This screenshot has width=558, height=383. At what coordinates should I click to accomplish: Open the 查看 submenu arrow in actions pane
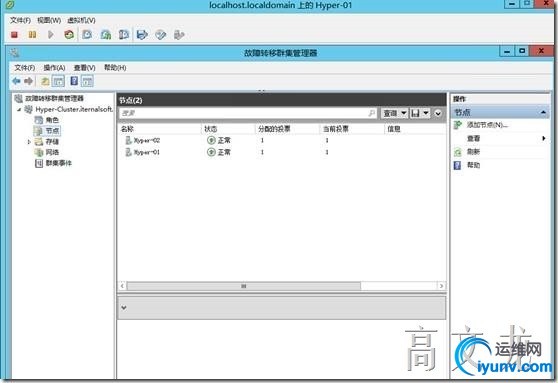click(x=544, y=138)
